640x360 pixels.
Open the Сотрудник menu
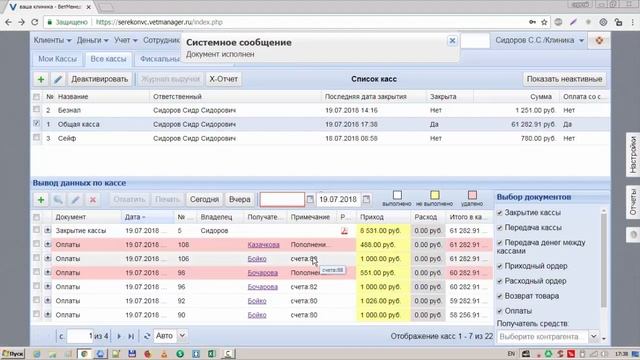click(x=161, y=40)
